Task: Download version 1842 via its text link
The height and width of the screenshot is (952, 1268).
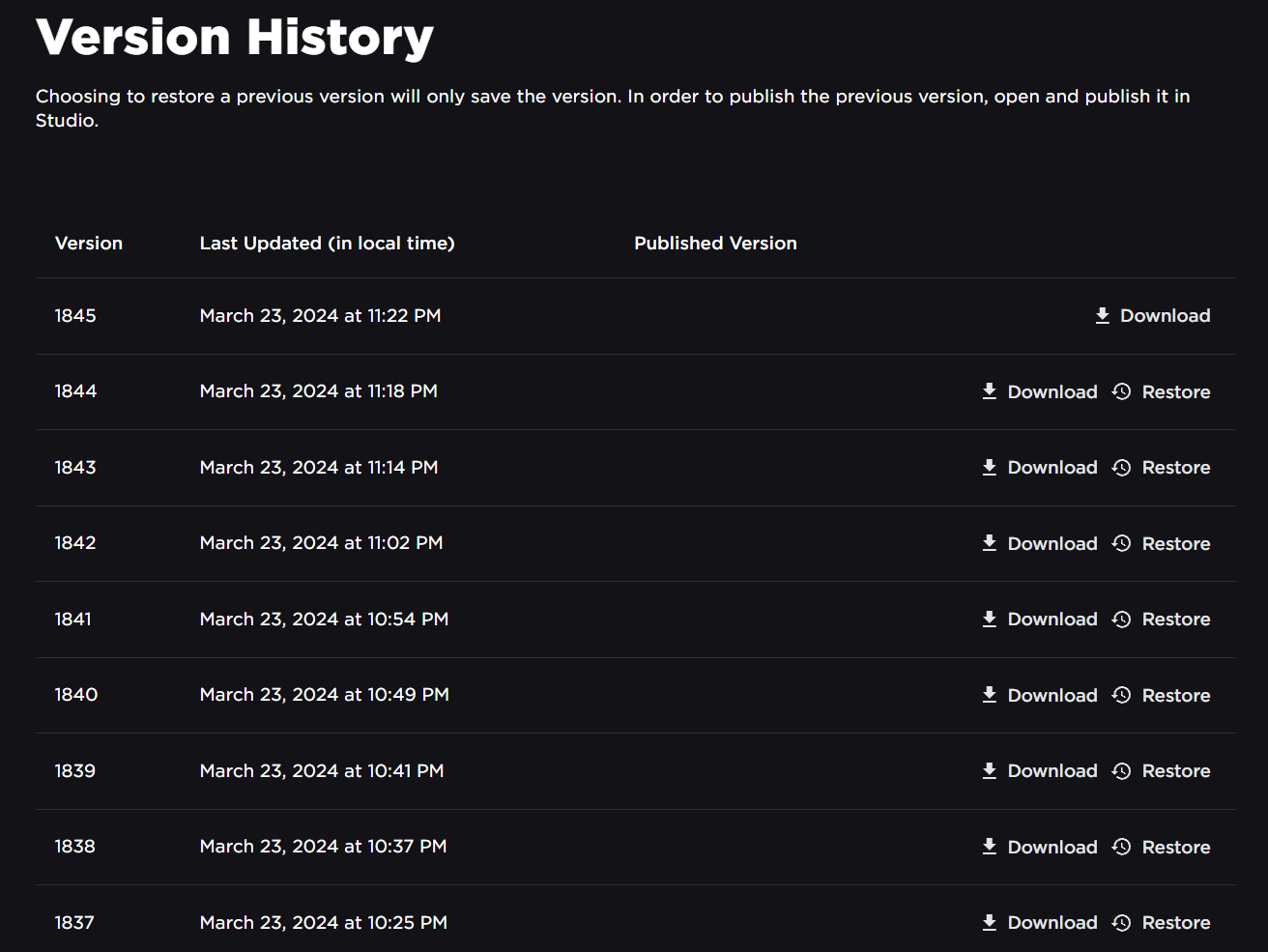Action: pos(1052,543)
